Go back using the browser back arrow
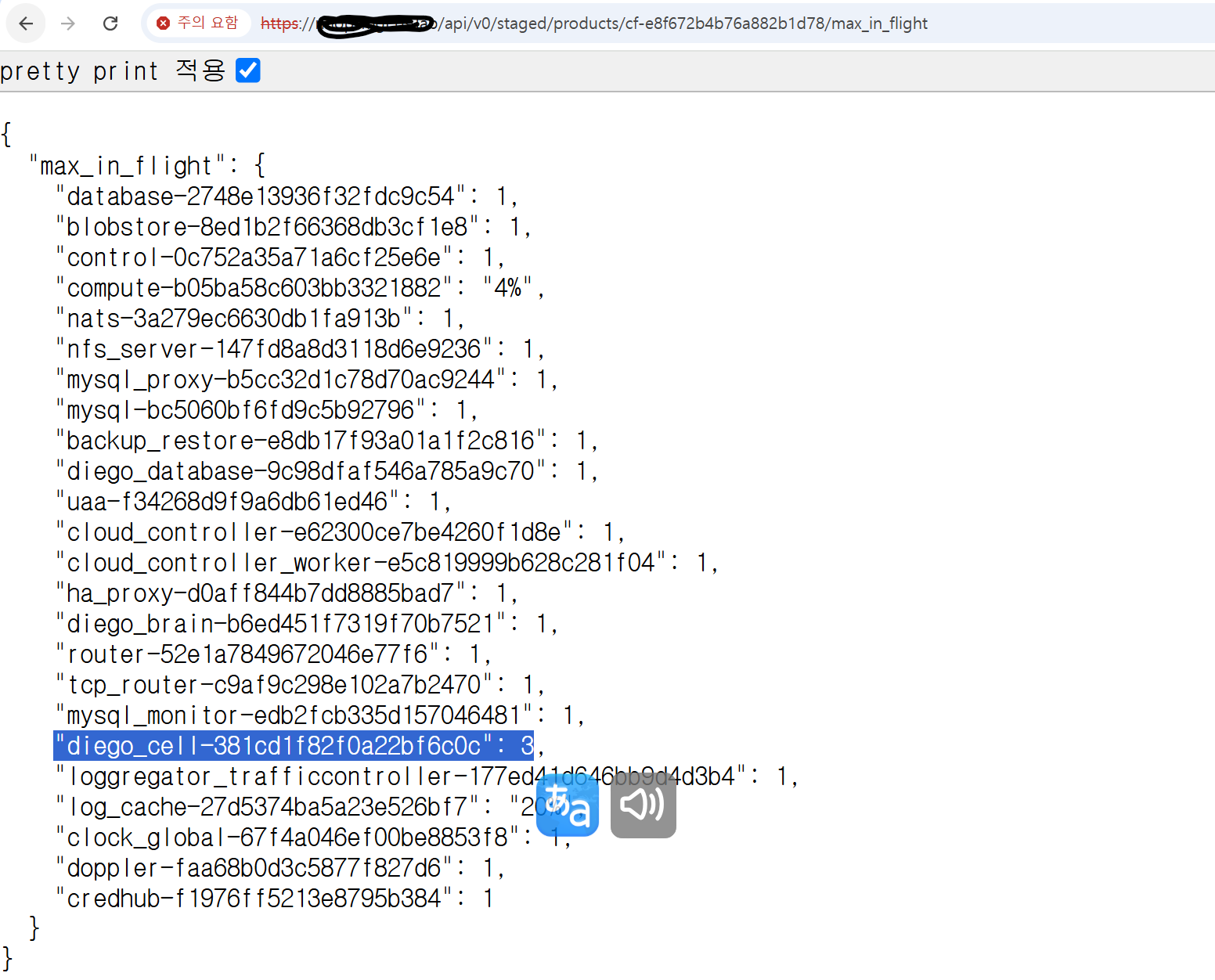 coord(26,23)
